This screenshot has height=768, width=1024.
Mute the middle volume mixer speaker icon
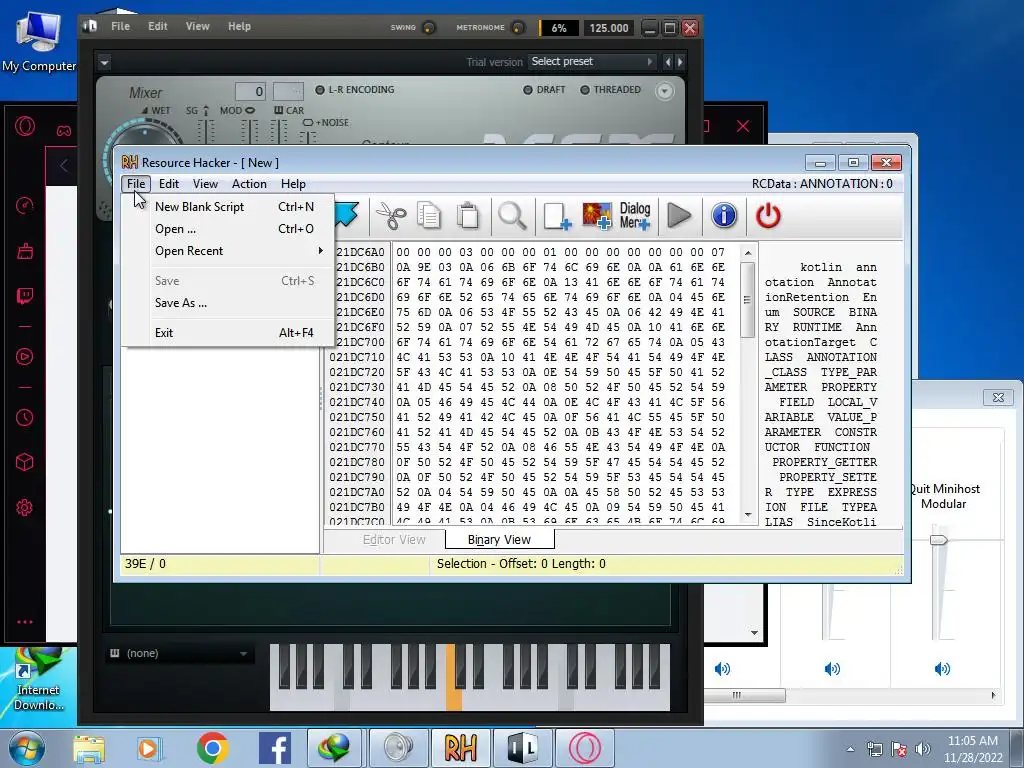point(832,669)
